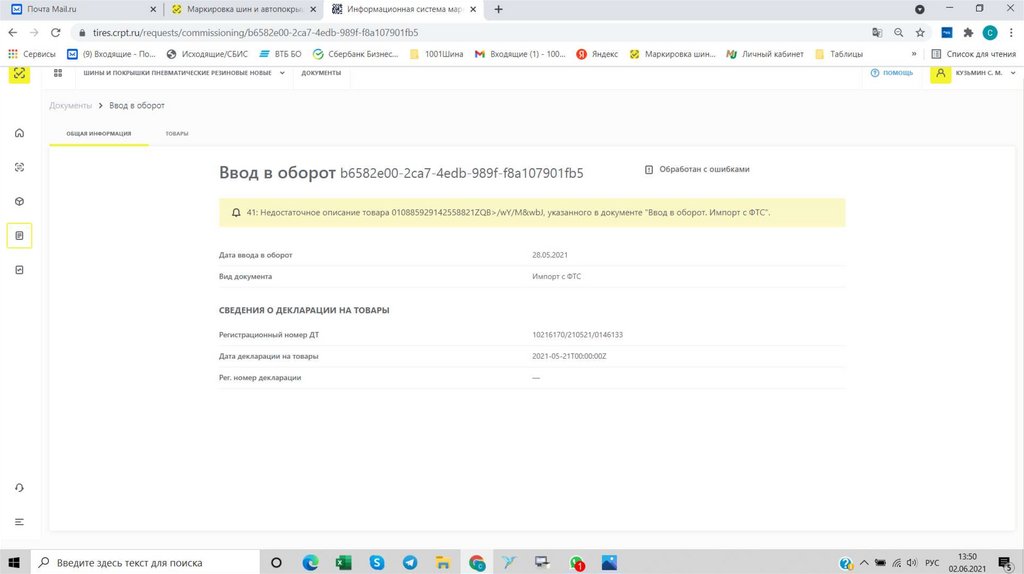
Task: Open the goods cube icon in sidebar
Action: 19,201
